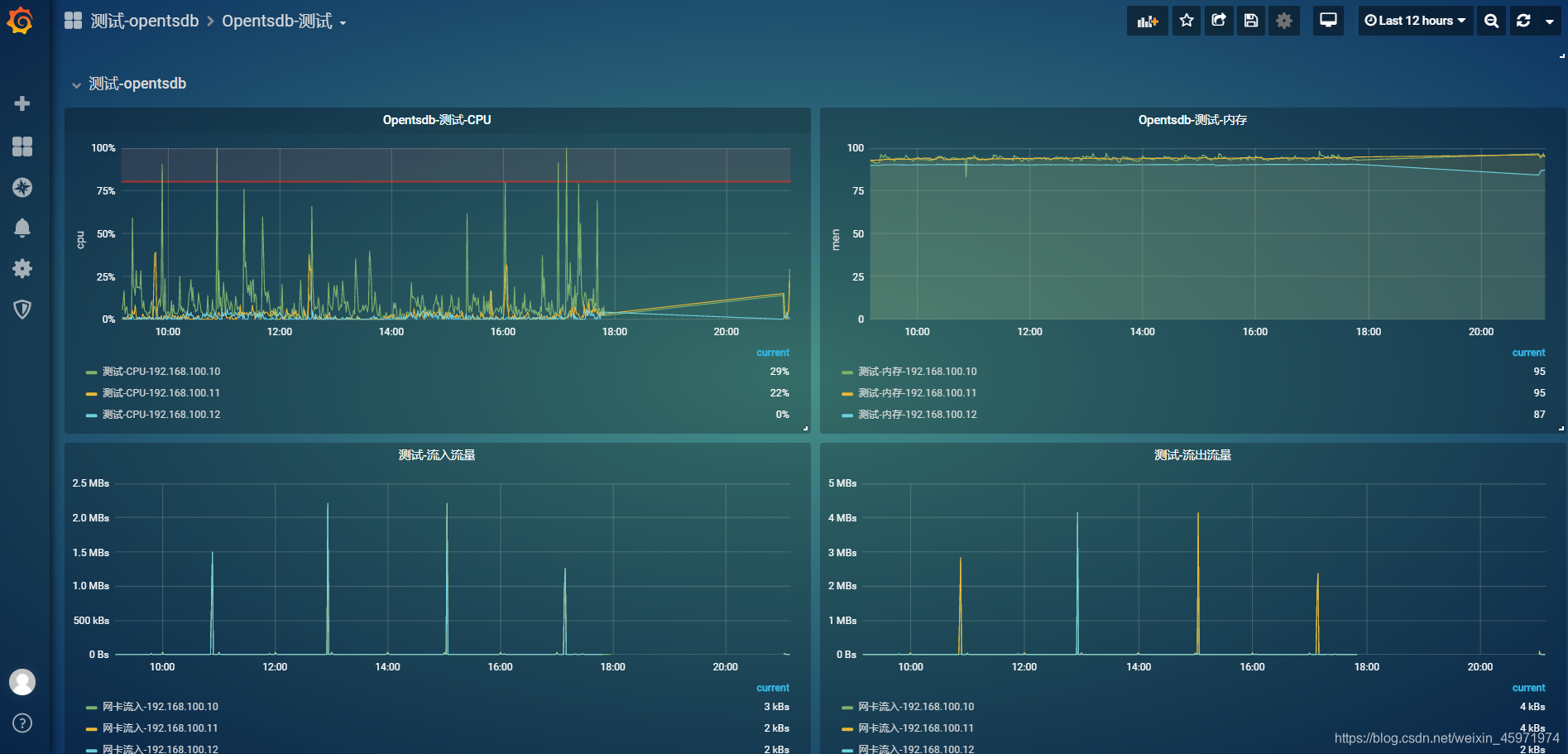Toggle series 测试-CPU-192.168.100.12 in the legend

tap(161, 415)
